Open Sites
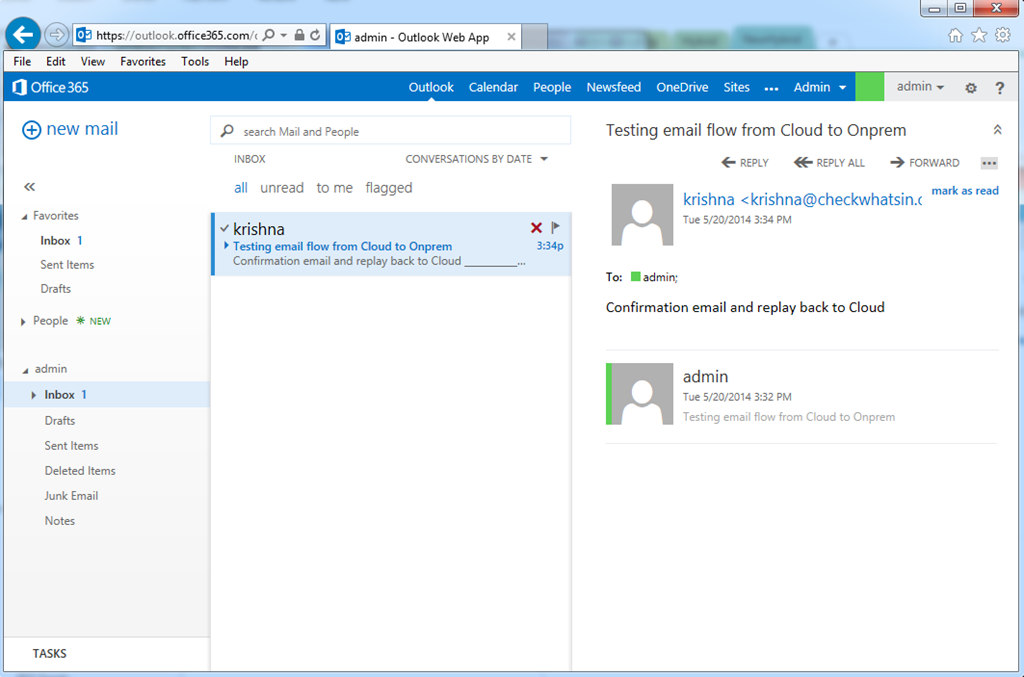This screenshot has width=1024, height=677. [x=736, y=87]
